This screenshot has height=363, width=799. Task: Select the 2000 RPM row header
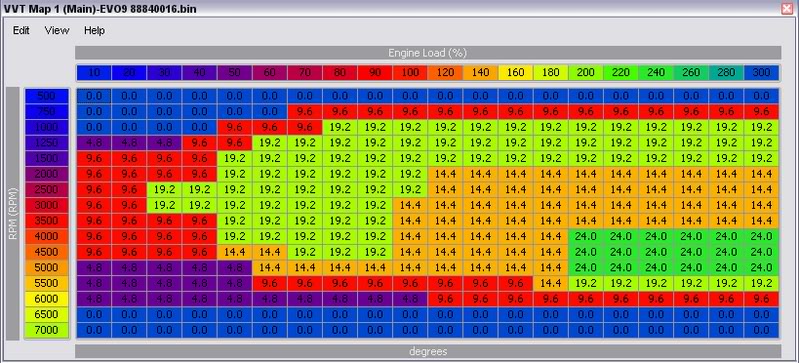click(46, 174)
